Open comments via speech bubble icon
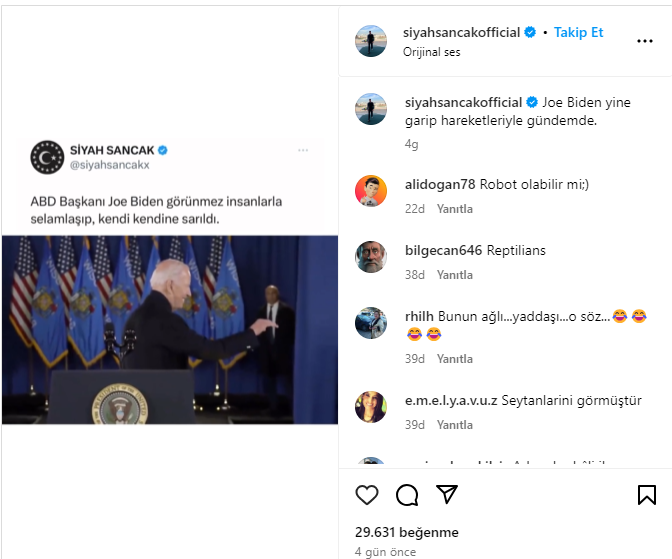Image resolution: width=672 pixels, height=559 pixels. pos(407,495)
